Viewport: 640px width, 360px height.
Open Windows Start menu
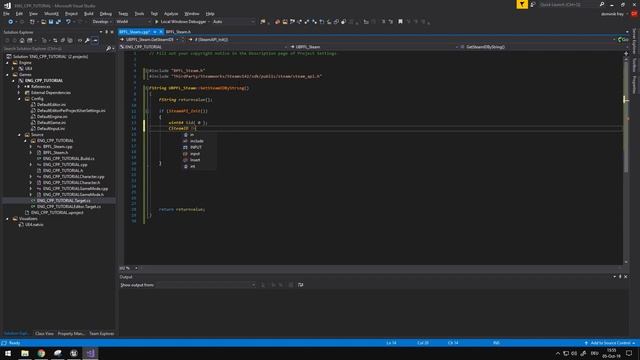click(x=8, y=353)
